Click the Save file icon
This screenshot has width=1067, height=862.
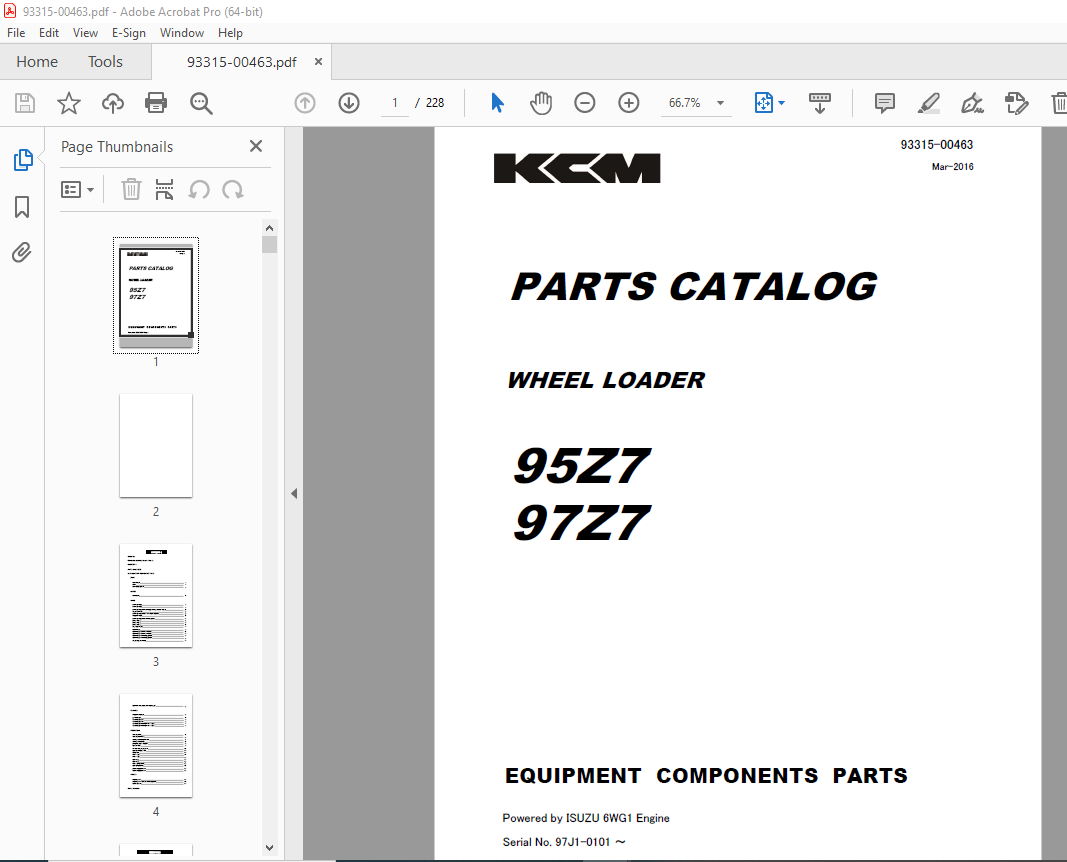(x=25, y=103)
